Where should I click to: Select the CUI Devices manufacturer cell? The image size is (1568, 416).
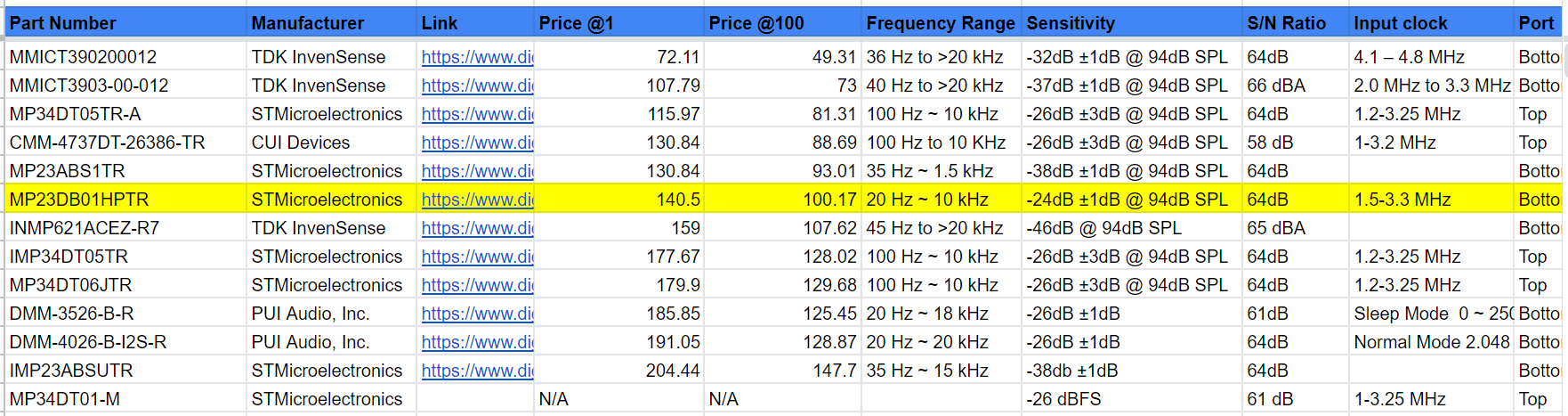pyautogui.click(x=331, y=143)
